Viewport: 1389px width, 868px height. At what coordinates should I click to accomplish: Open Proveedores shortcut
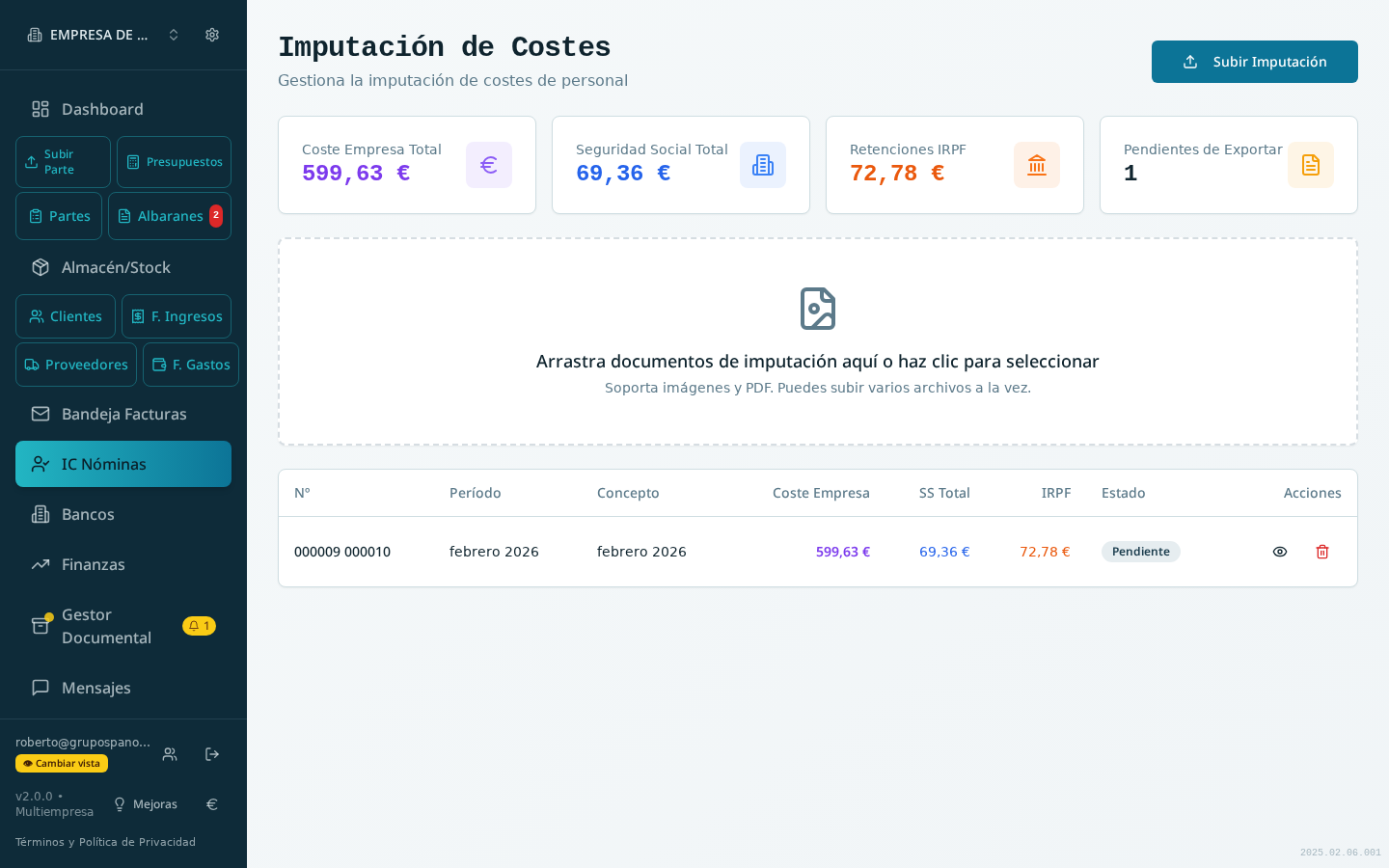(x=76, y=365)
